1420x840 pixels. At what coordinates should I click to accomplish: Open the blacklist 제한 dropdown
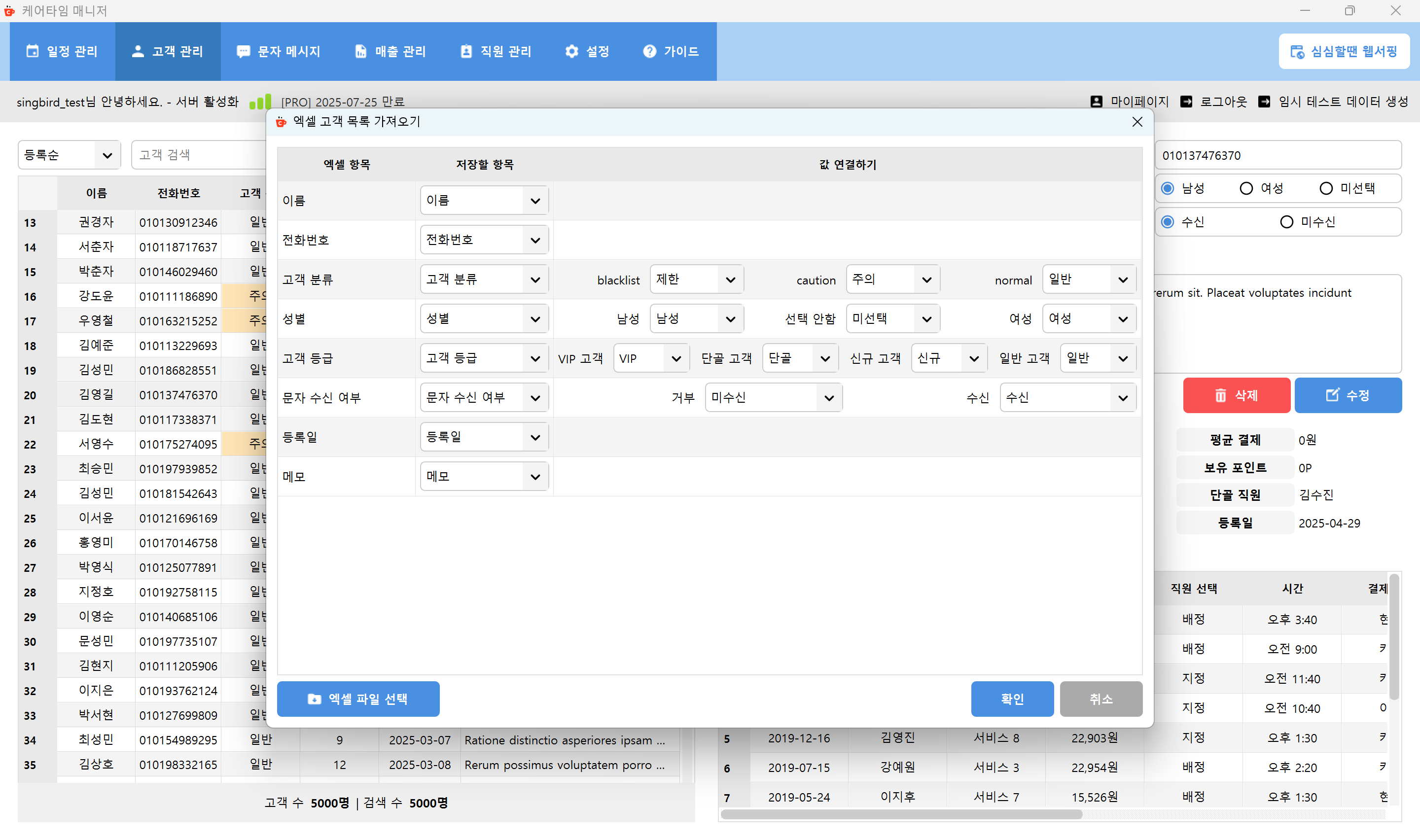click(x=696, y=279)
